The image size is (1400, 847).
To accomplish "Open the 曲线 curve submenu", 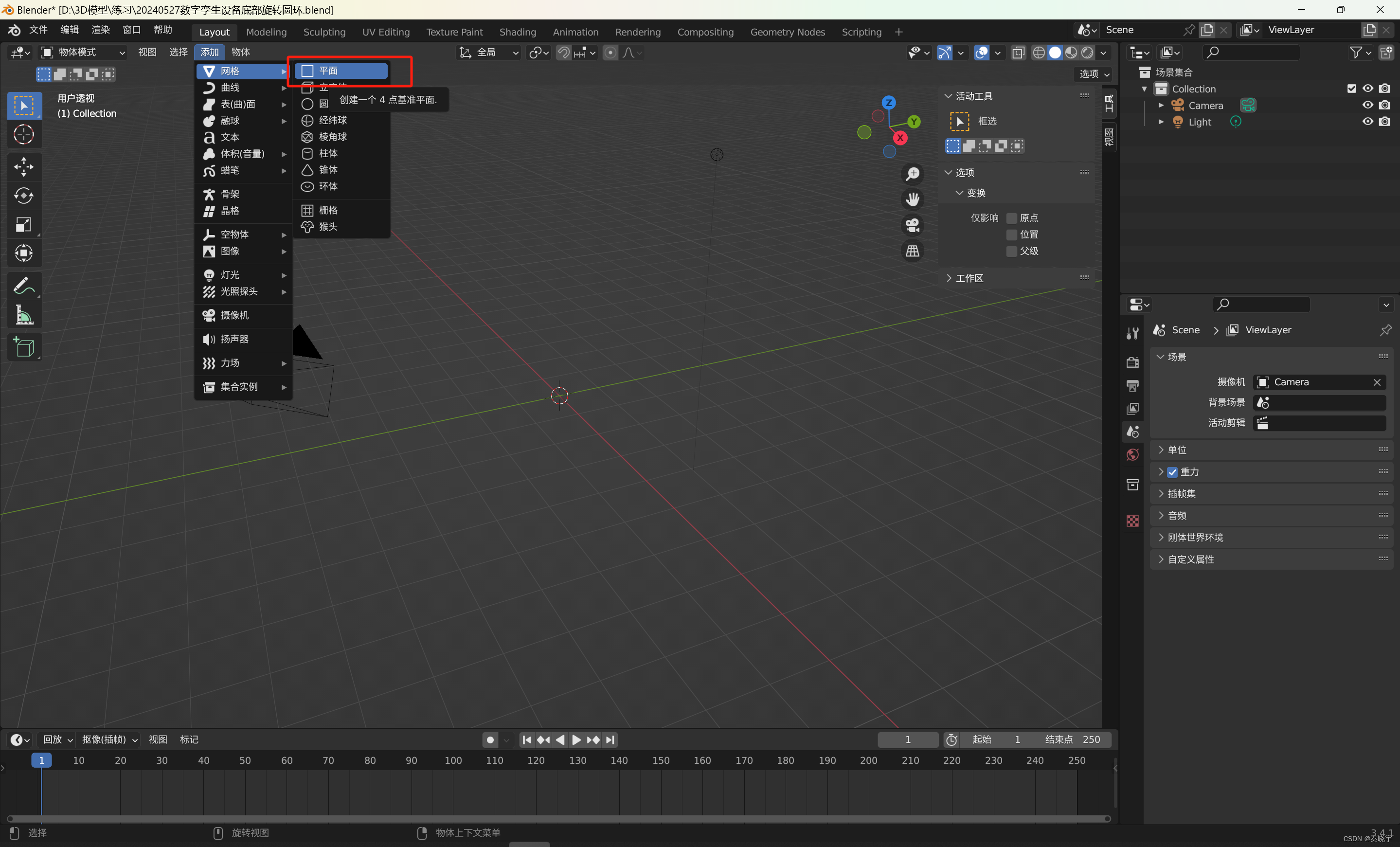I will (243, 88).
